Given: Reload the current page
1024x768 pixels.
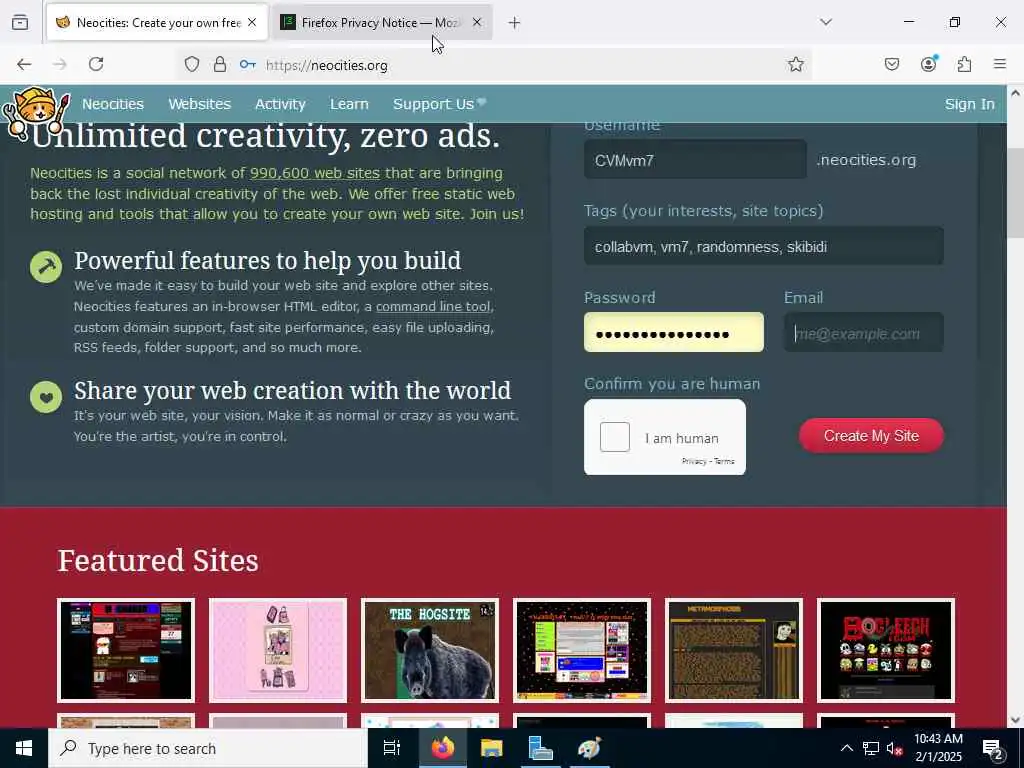Looking at the screenshot, I should tap(96, 64).
